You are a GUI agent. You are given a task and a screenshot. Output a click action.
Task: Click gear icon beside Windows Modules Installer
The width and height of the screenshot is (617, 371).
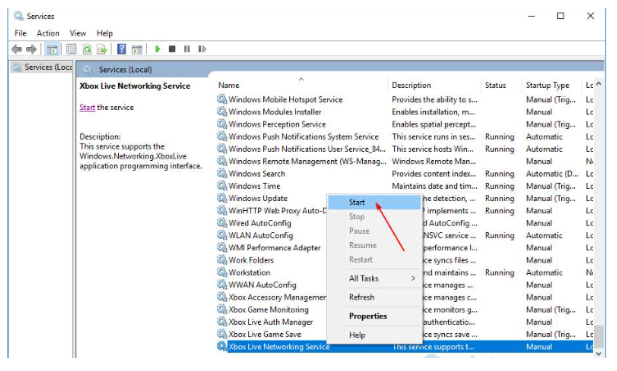(222, 112)
